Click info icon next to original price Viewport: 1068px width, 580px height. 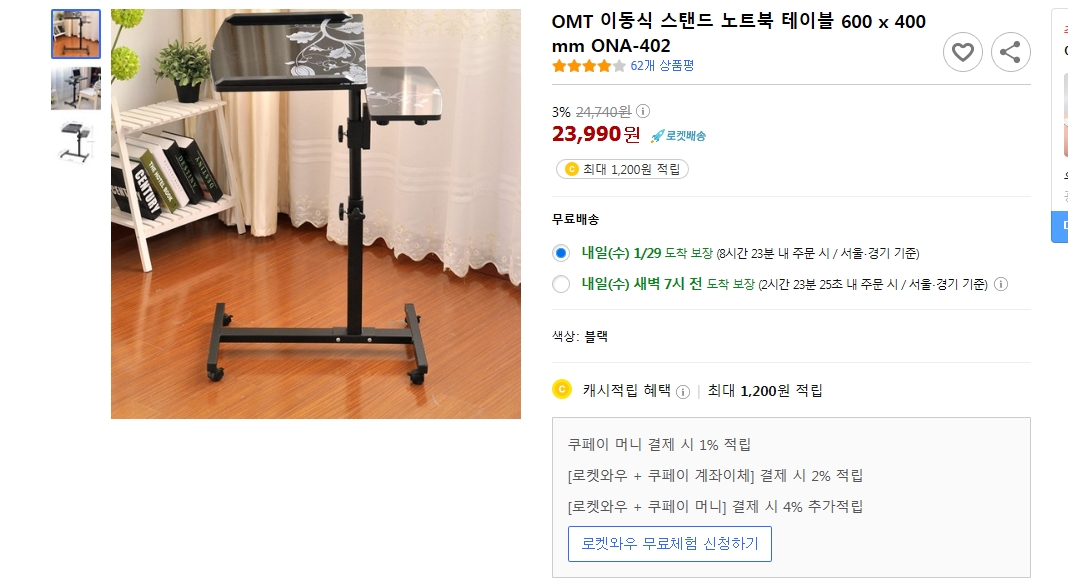[x=643, y=111]
